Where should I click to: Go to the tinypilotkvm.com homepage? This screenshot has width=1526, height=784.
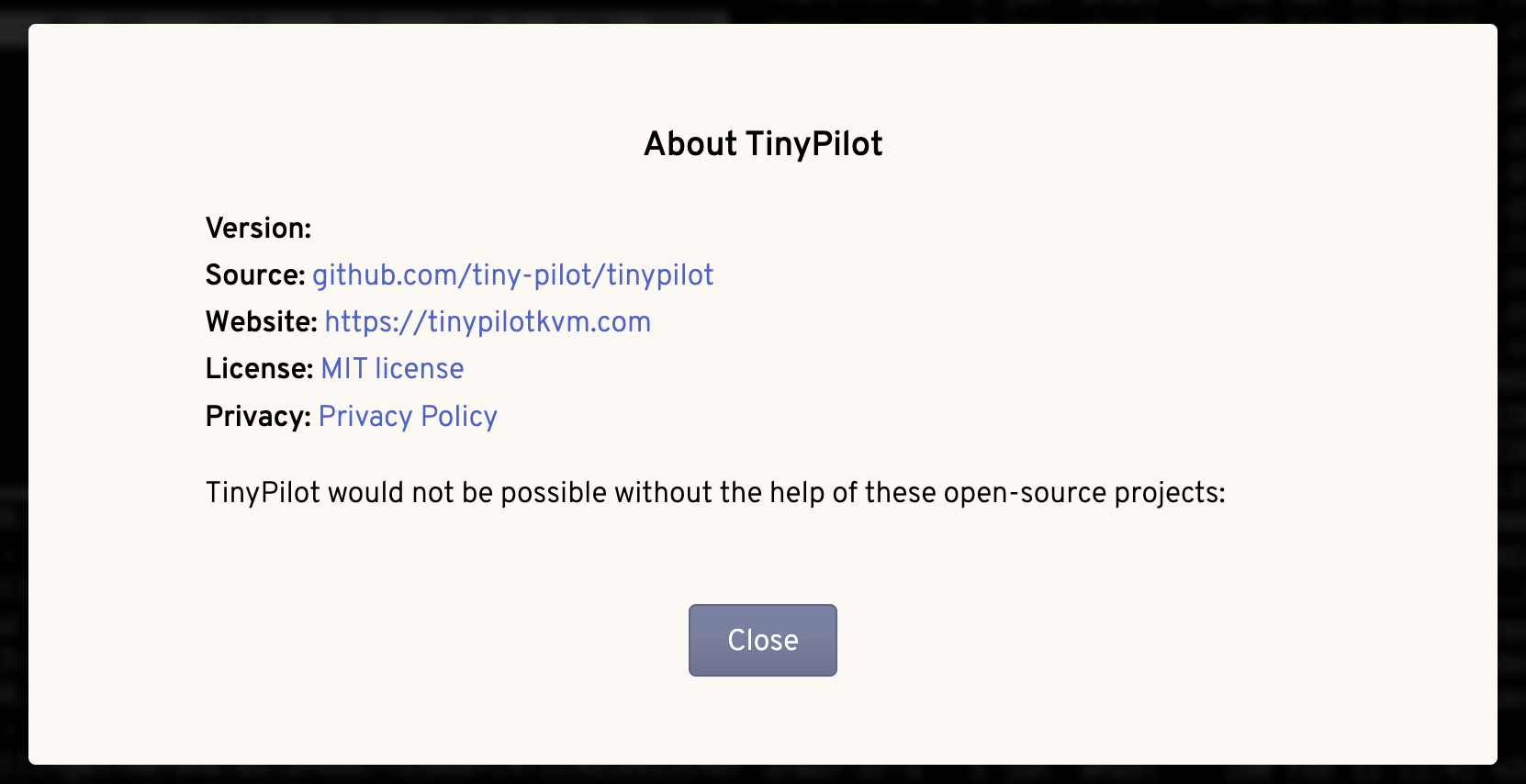pos(487,322)
